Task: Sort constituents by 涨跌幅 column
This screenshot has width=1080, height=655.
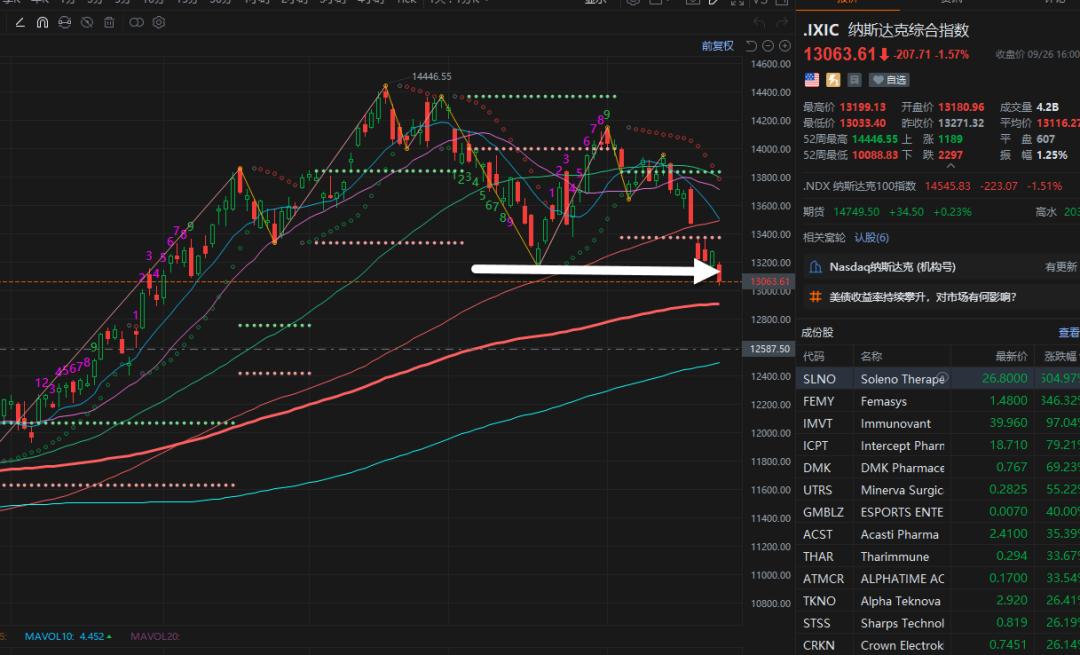Action: coord(1061,356)
